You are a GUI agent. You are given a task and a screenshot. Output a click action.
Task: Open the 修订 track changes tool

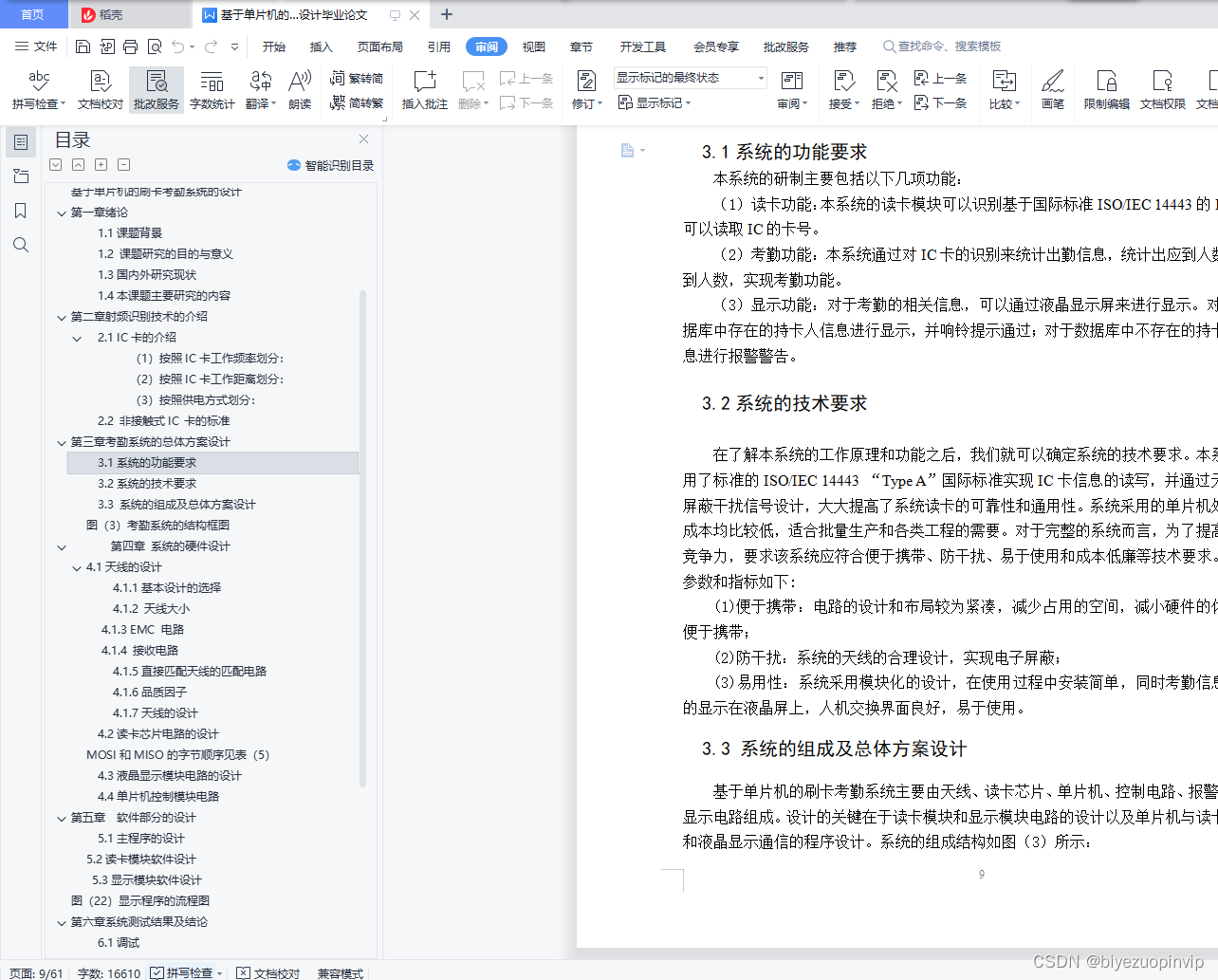coord(587,90)
